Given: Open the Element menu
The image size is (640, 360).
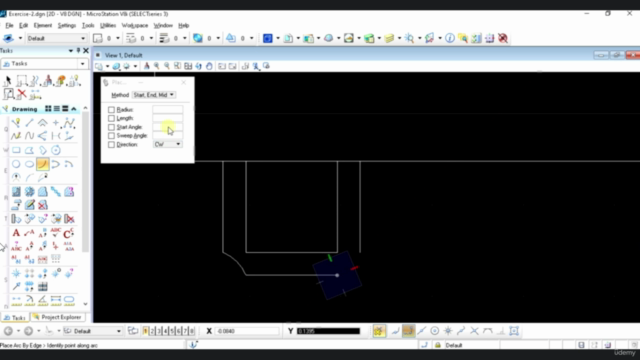Looking at the screenshot, I should 43,25.
